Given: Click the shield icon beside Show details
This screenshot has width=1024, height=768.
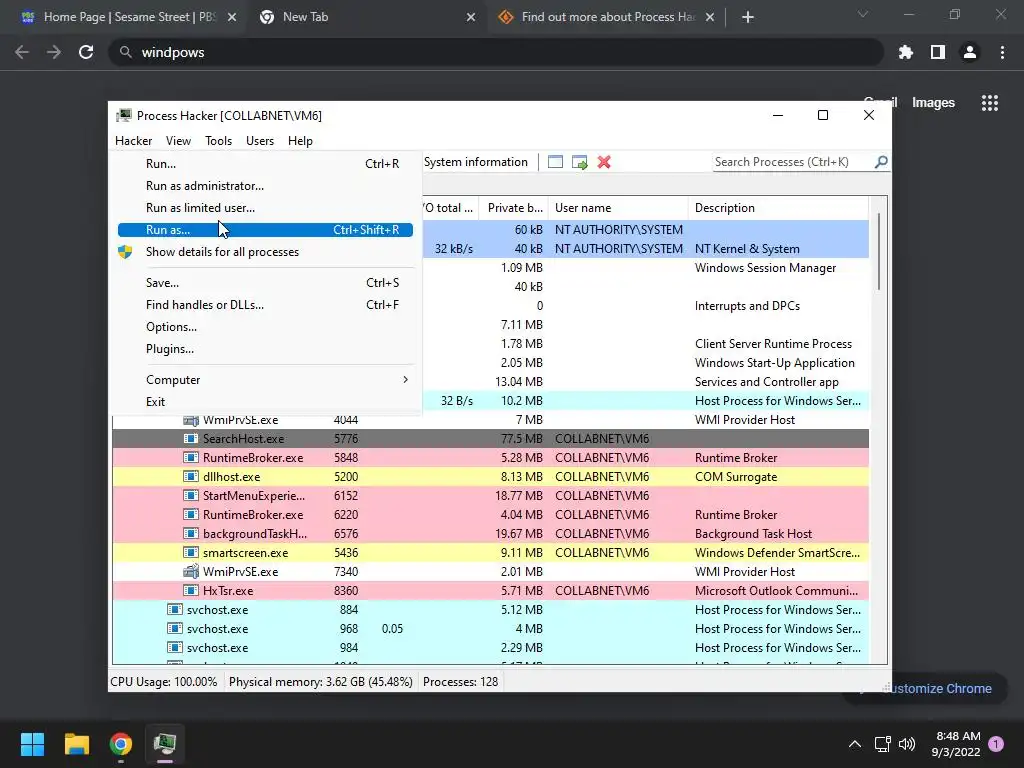Looking at the screenshot, I should click(x=125, y=252).
